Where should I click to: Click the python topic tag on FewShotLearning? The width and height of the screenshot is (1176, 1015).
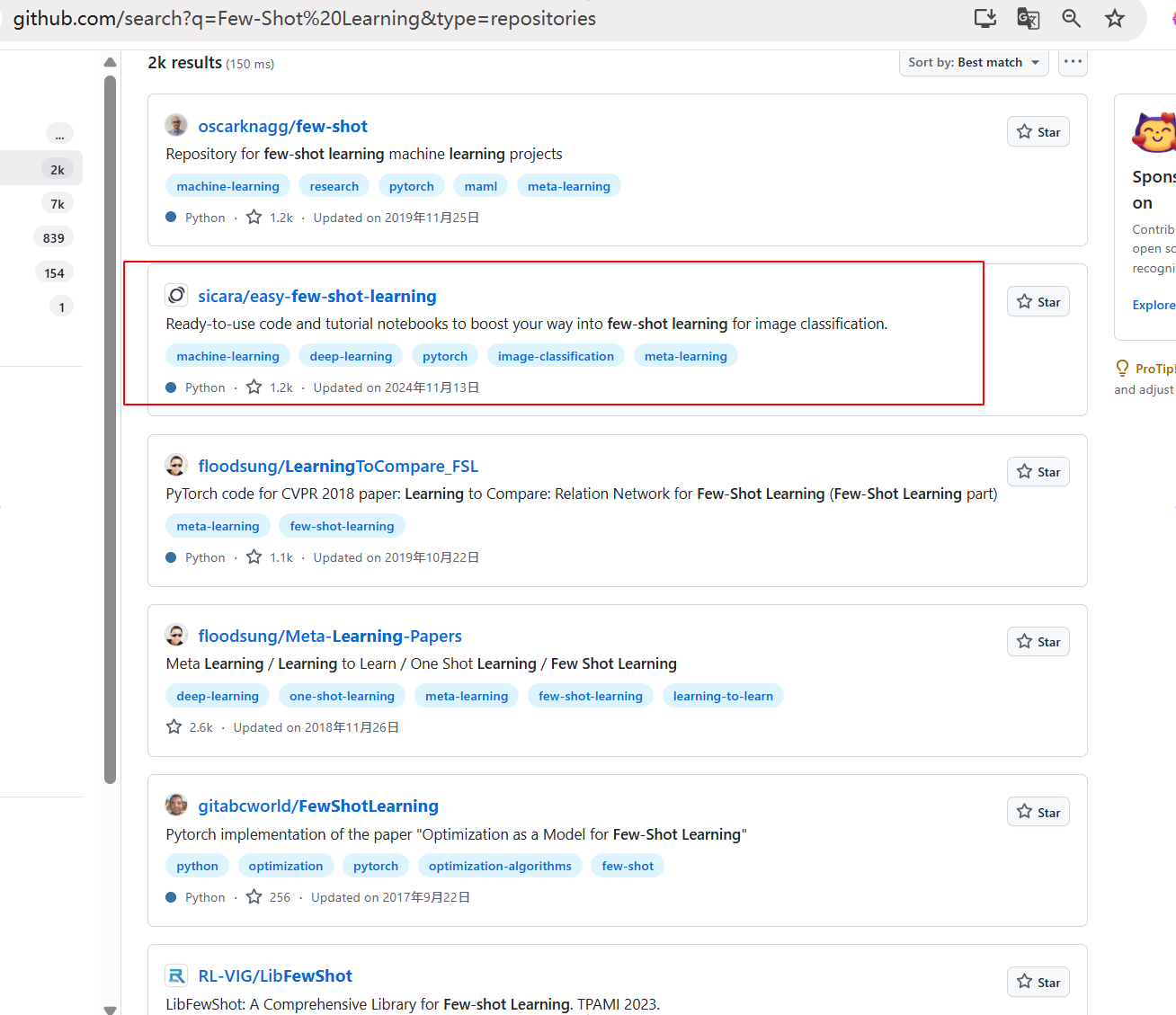(x=197, y=866)
